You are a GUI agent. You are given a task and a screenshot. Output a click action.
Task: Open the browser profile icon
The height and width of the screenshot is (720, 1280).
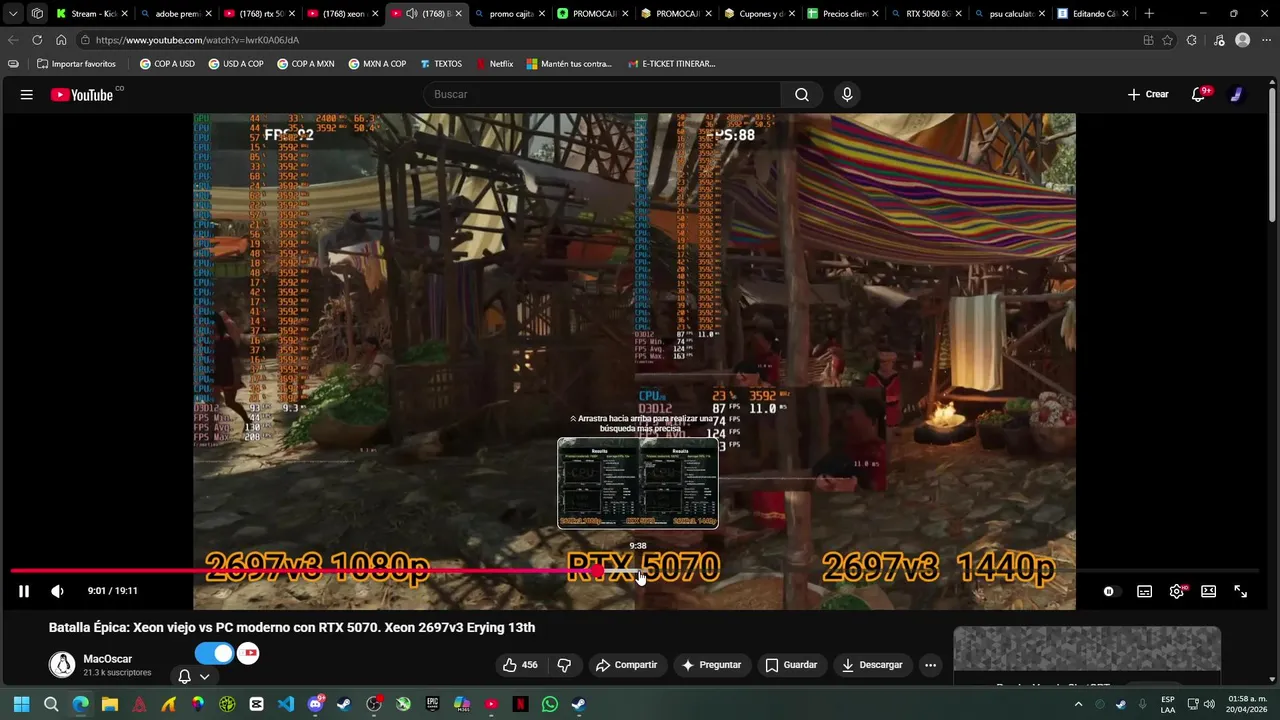click(x=1242, y=40)
